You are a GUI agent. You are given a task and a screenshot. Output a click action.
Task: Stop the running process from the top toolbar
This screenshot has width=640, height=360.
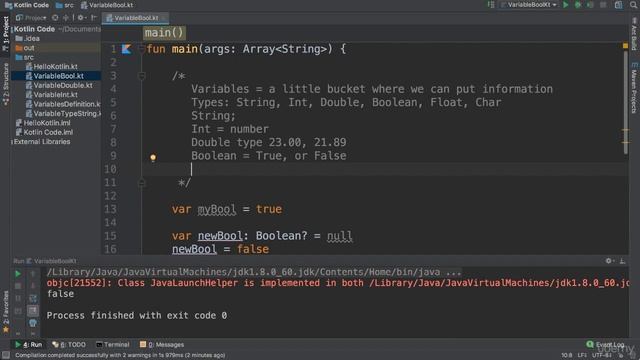pos(603,5)
